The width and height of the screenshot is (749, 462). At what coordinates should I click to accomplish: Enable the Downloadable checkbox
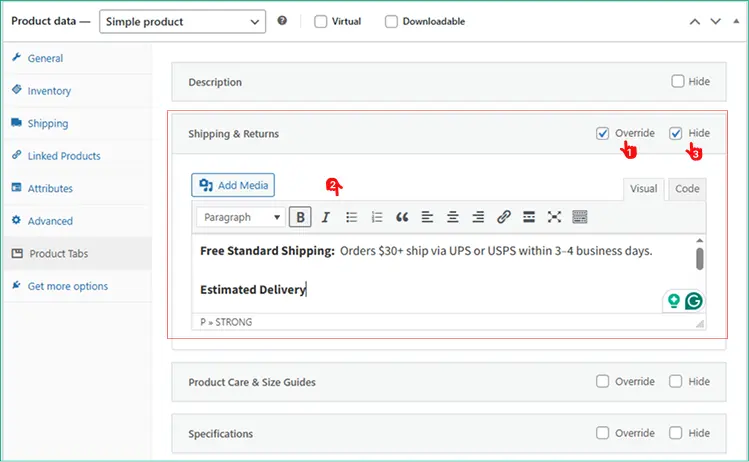tap(391, 21)
